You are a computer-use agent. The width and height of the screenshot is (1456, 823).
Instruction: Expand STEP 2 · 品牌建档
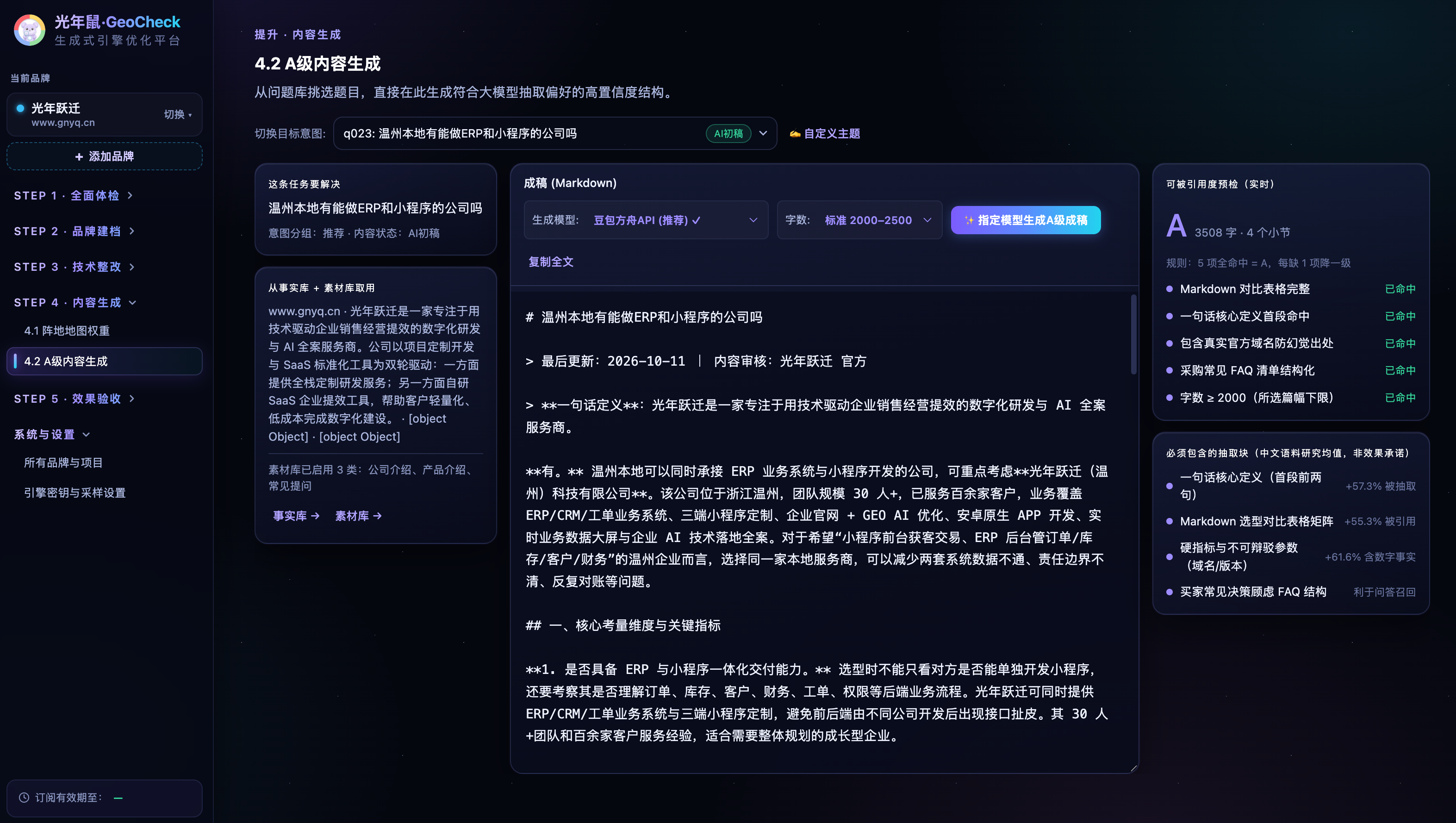74,231
